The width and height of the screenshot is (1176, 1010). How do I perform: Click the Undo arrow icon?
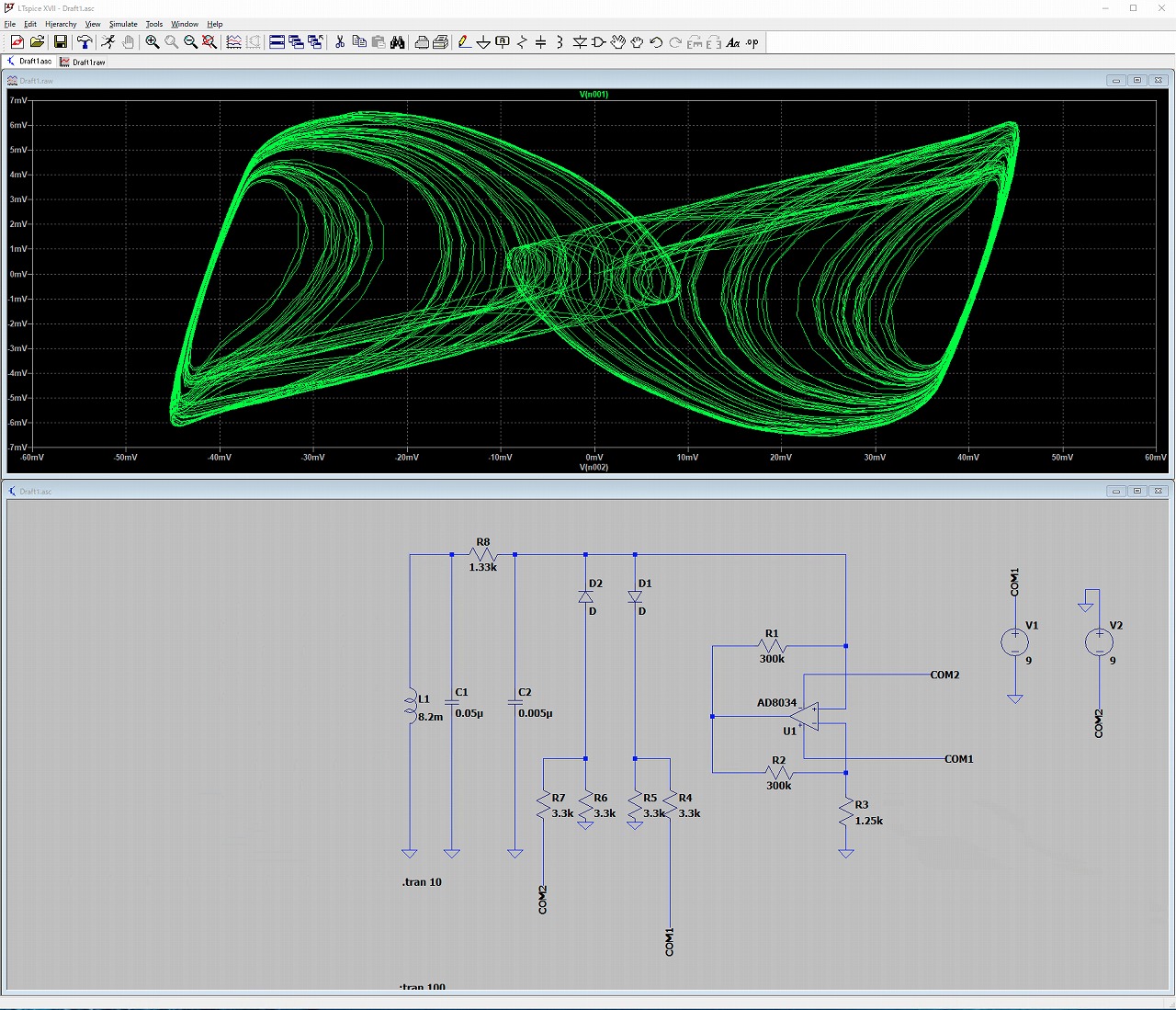click(656, 42)
